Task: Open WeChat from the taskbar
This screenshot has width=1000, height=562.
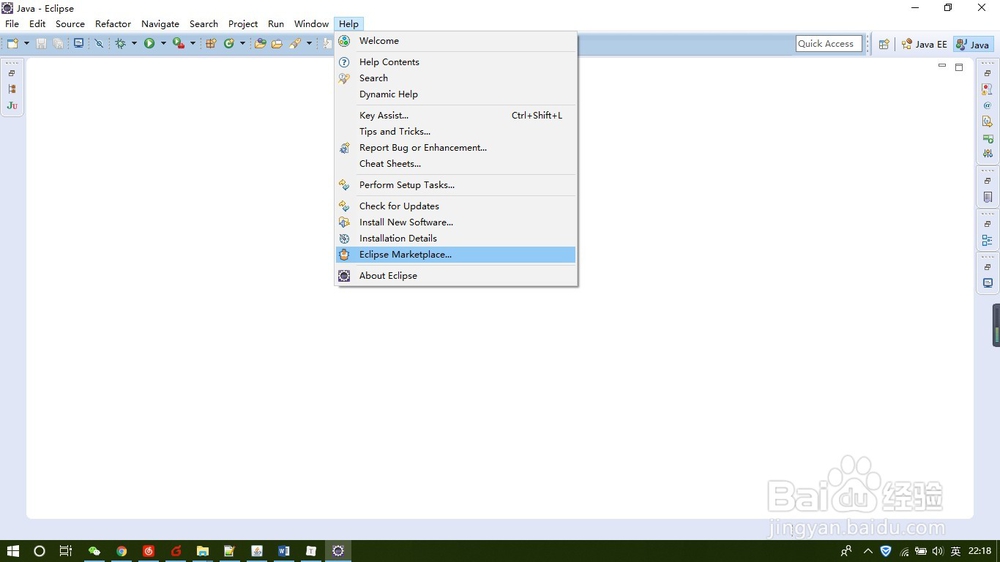Action: [94, 551]
